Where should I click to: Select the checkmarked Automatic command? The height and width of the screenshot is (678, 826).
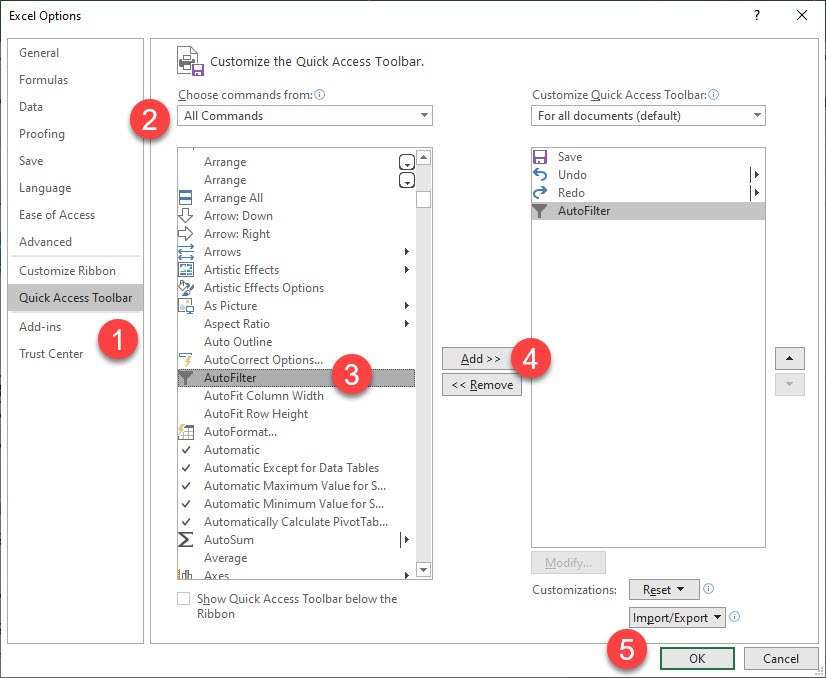296,449
